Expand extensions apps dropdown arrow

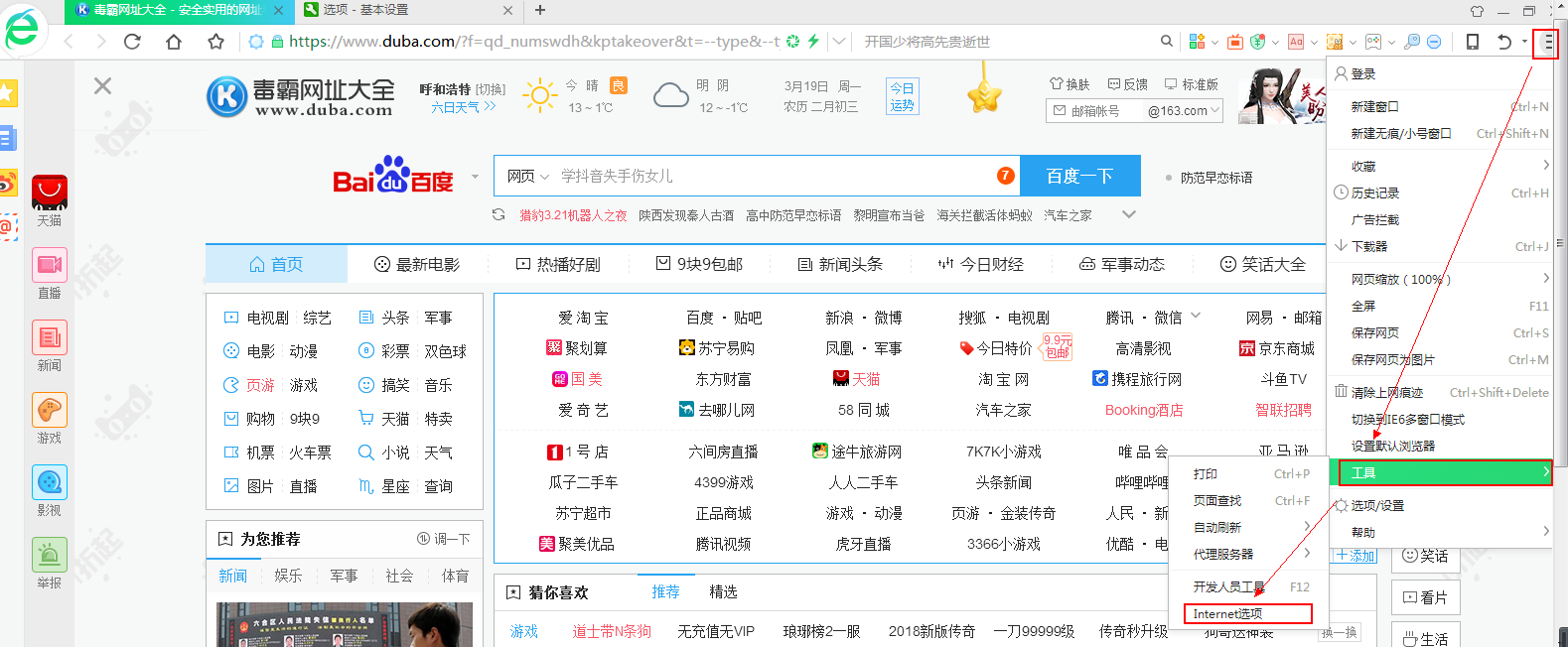click(x=1214, y=42)
